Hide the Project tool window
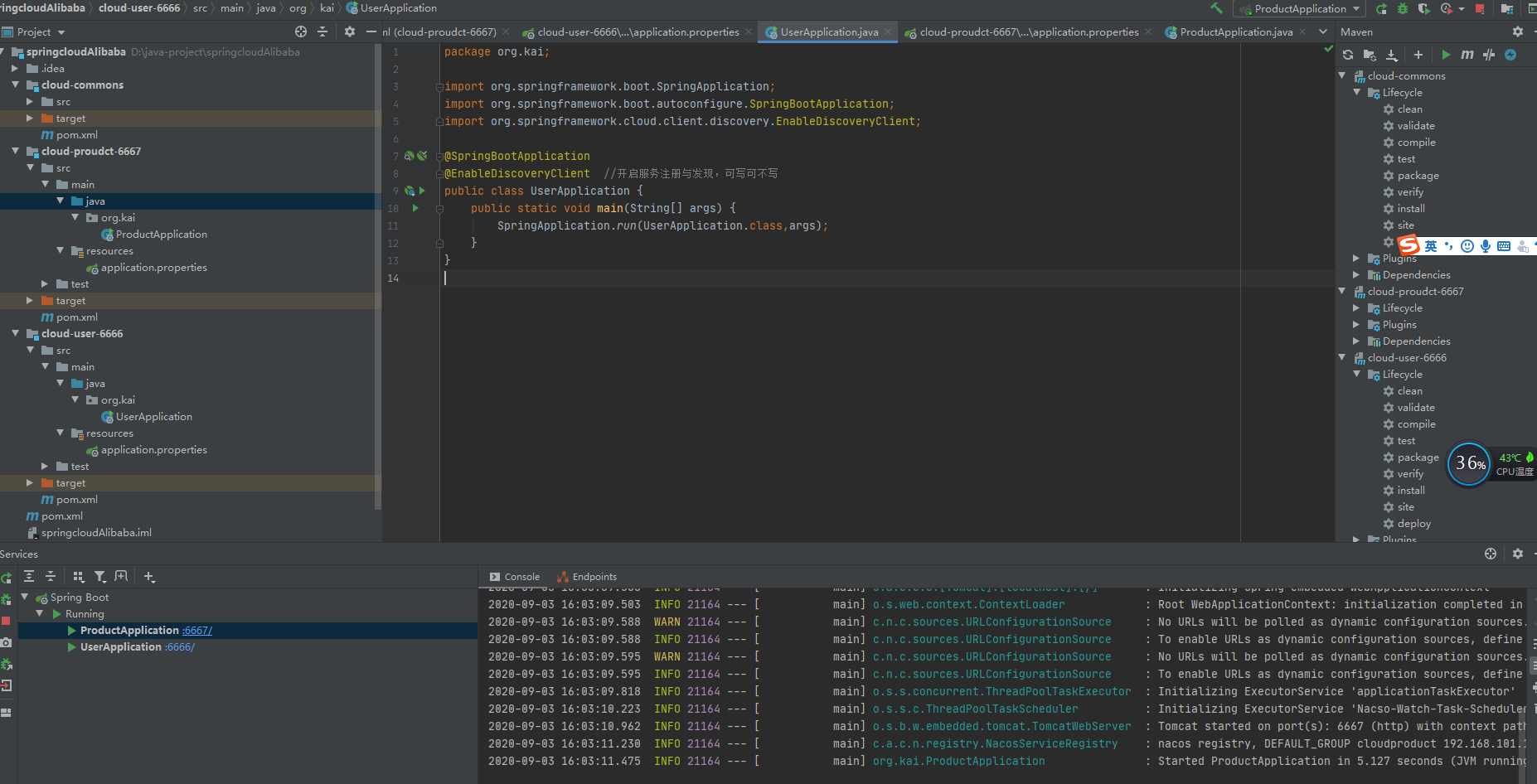1537x784 pixels. [x=371, y=31]
